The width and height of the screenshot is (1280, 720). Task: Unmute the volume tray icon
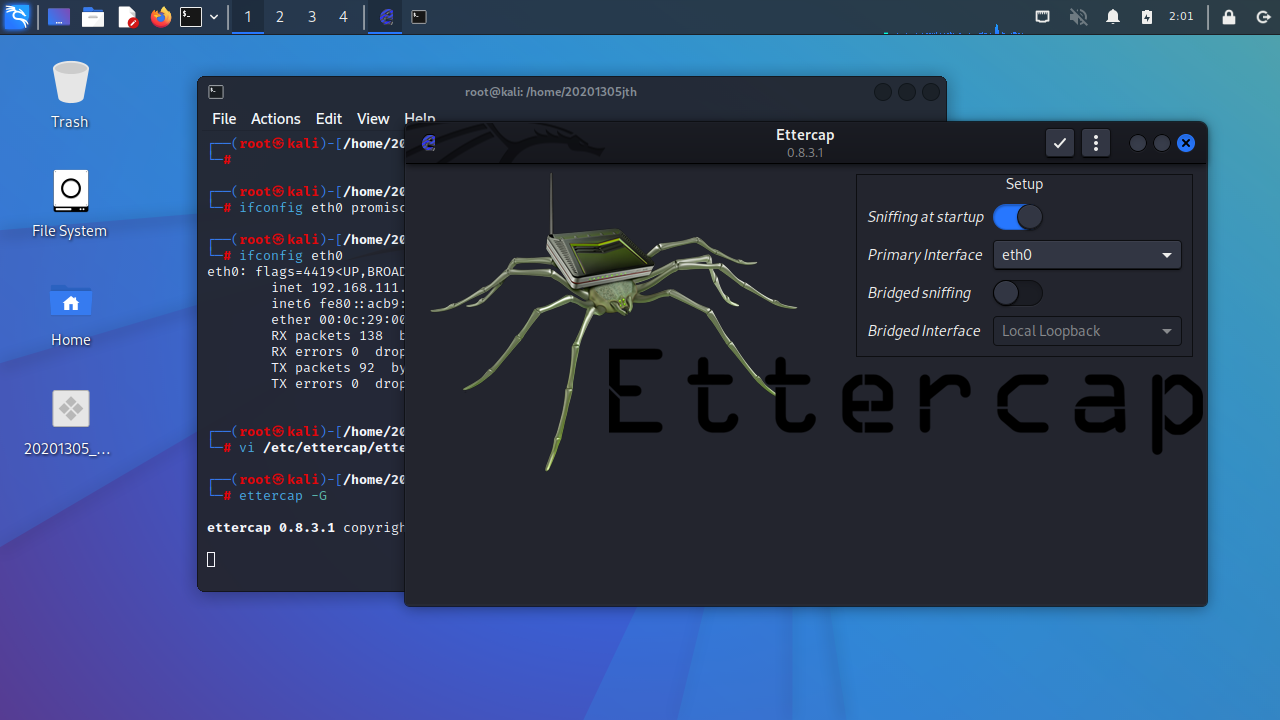[x=1078, y=16]
